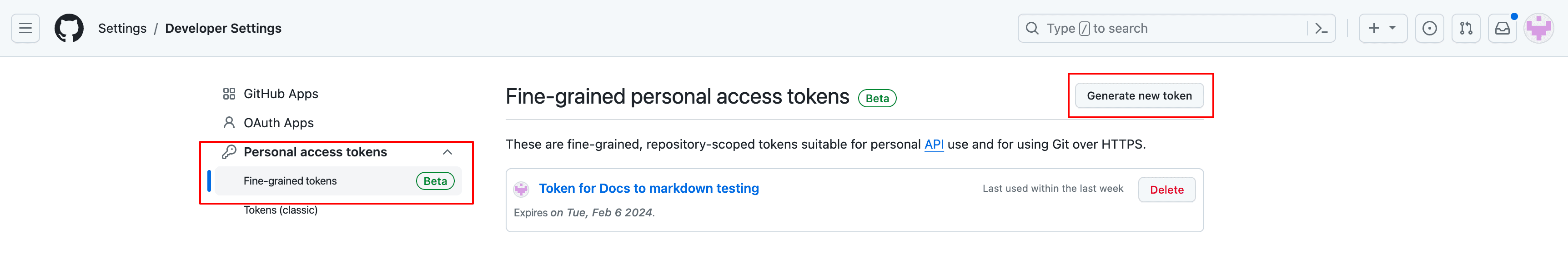This screenshot has height=270, width=1568.
Task: Open the user avatar menu
Action: click(x=1539, y=28)
